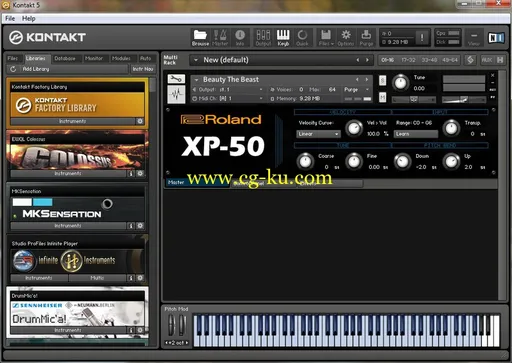This screenshot has width=512, height=363.
Task: Open gear settings of Studio ProFiles Infinite Player
Action: coord(140,278)
